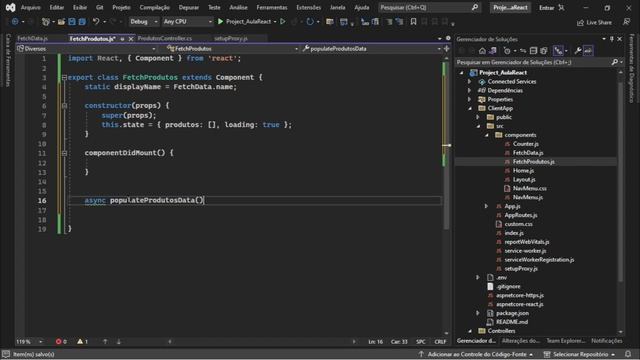Switch to the setupProxy.js editor tab
This screenshot has width=640, height=360.
231,38
